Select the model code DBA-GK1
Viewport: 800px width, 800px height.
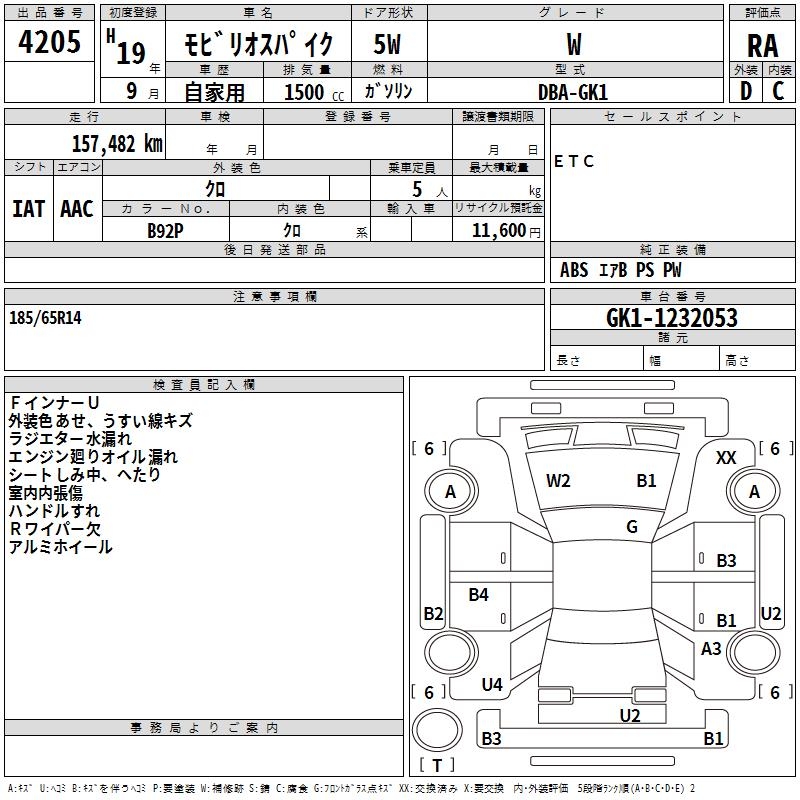(573, 92)
